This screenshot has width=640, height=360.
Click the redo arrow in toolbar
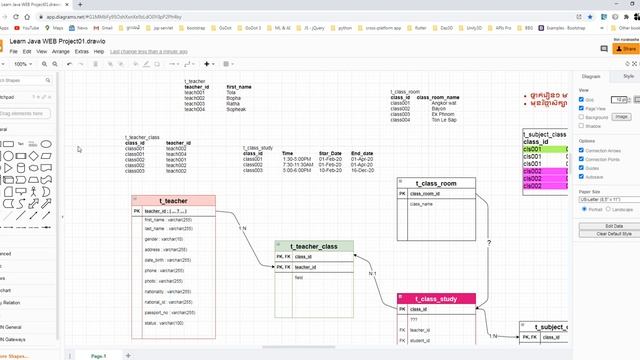tap(80, 64)
